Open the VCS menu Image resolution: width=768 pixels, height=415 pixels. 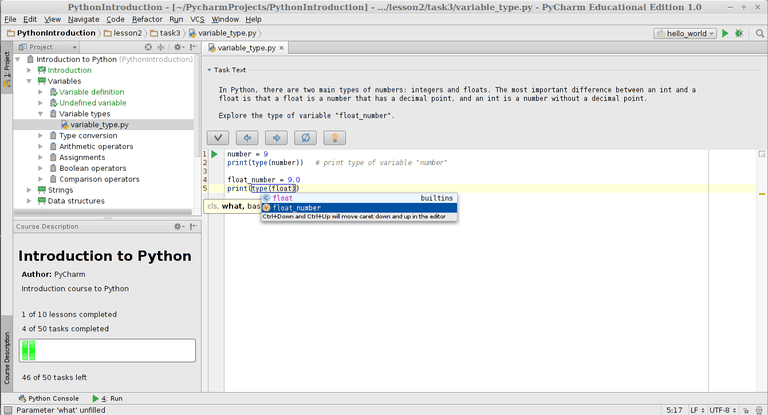click(197, 19)
